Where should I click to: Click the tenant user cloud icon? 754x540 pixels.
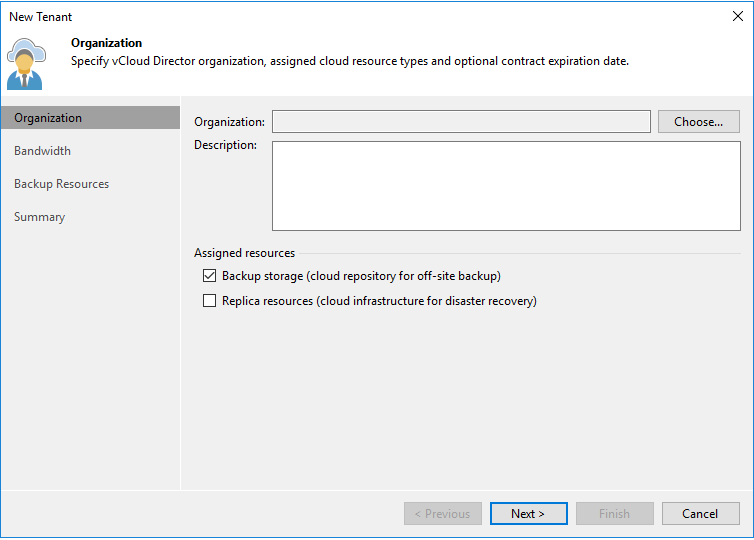coord(26,64)
